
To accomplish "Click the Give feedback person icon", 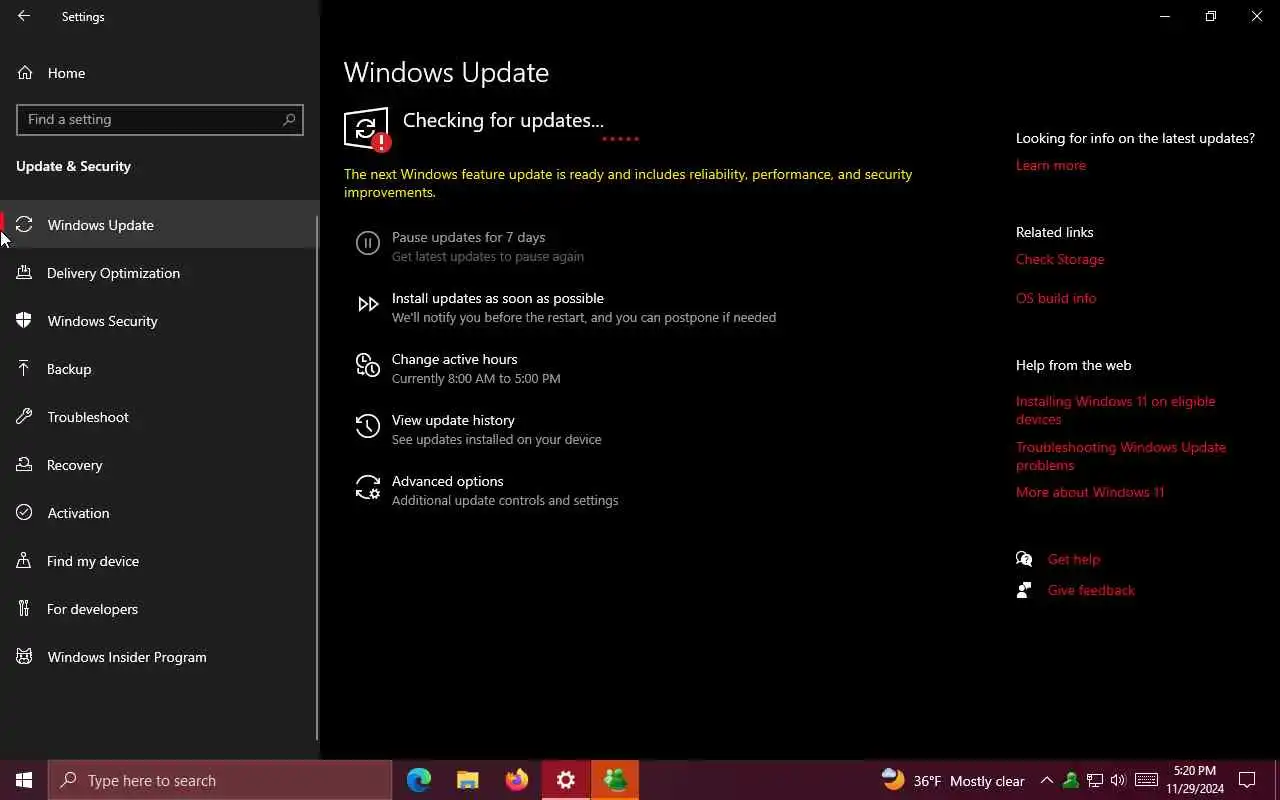I will (x=1024, y=590).
